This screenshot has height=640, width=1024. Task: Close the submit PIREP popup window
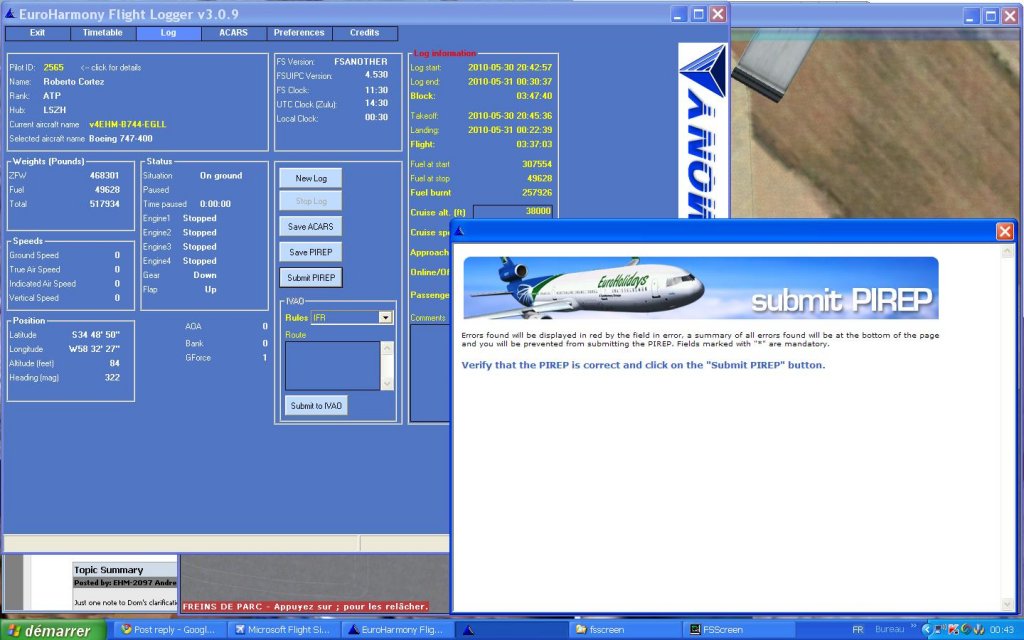[x=1004, y=231]
